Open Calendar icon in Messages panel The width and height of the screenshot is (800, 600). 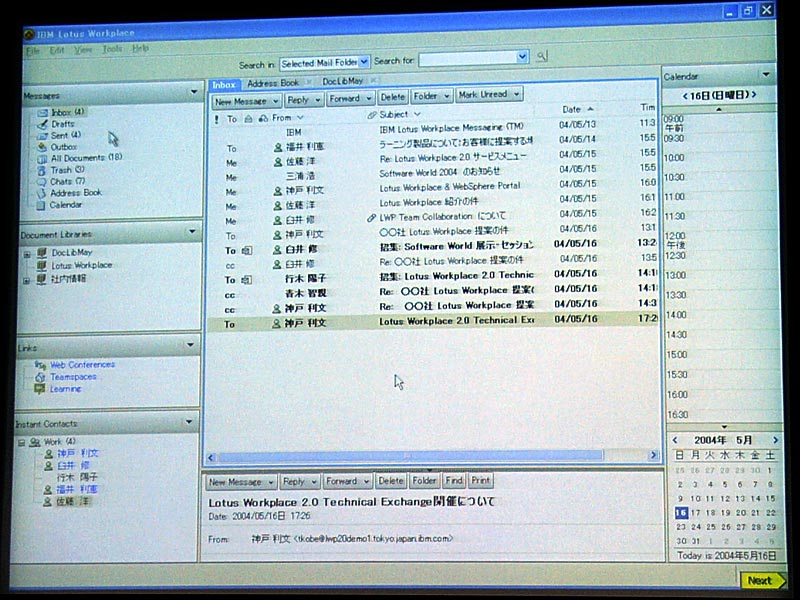pyautogui.click(x=41, y=205)
